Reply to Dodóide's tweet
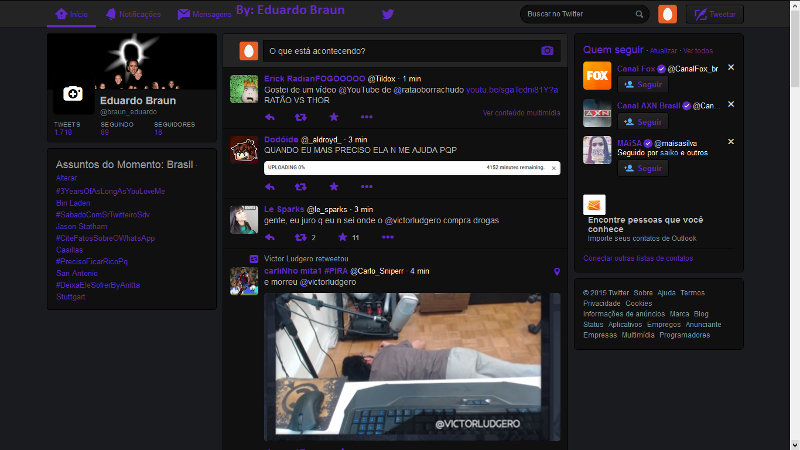The image size is (800, 450). pos(270,187)
